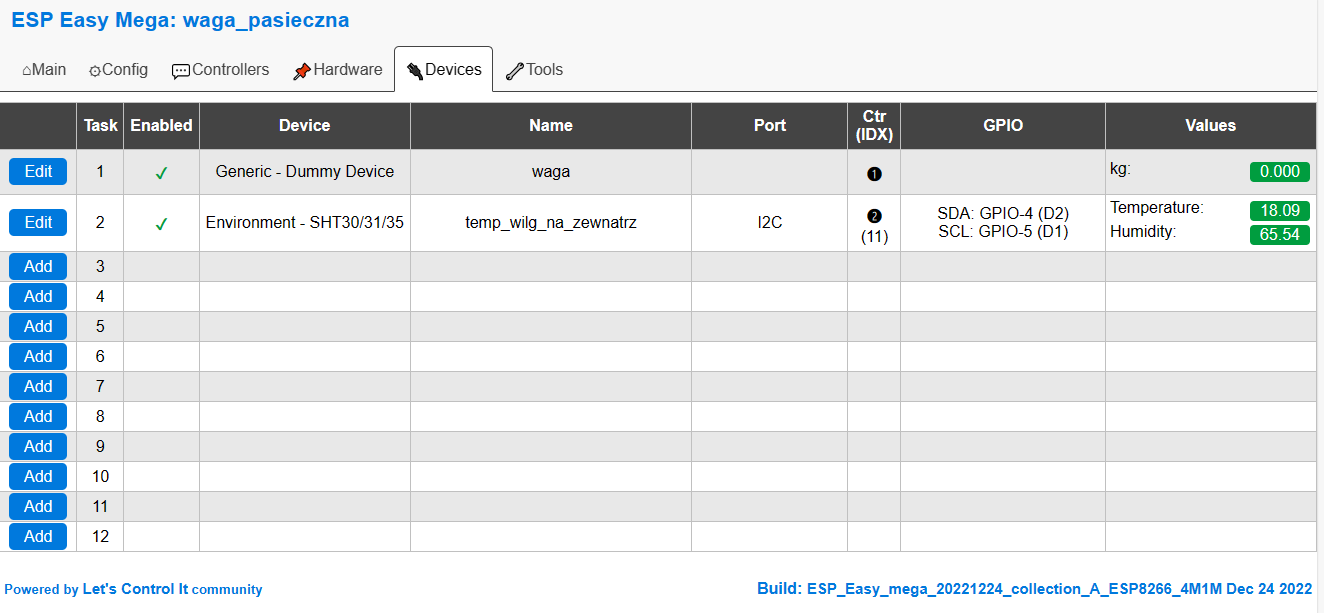Click Environment - SHT30/31/35 cell
The width and height of the screenshot is (1324, 613).
305,222
